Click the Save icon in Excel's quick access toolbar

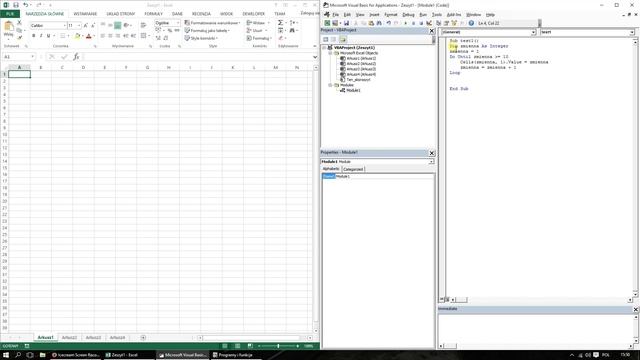tap(16, 5)
